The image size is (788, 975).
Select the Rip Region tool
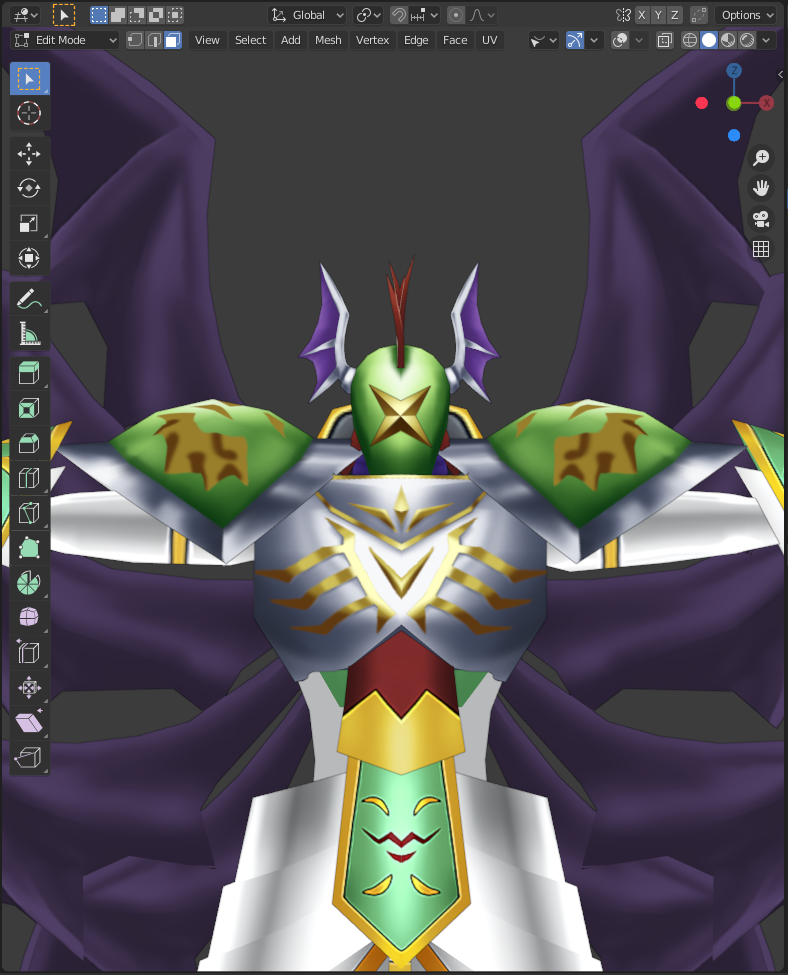[x=29, y=757]
